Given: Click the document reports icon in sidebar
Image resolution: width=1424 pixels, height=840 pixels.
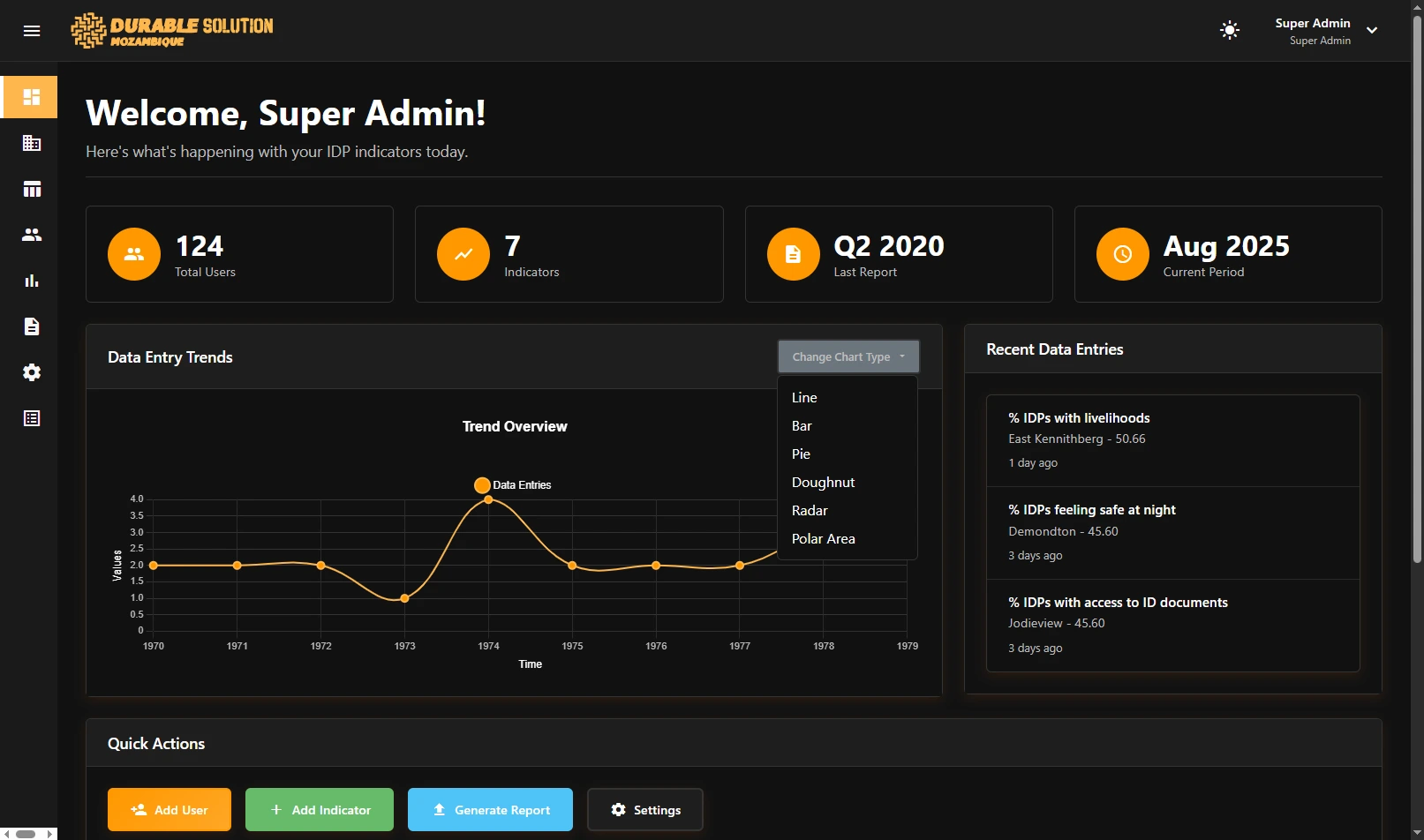Looking at the screenshot, I should click(32, 326).
